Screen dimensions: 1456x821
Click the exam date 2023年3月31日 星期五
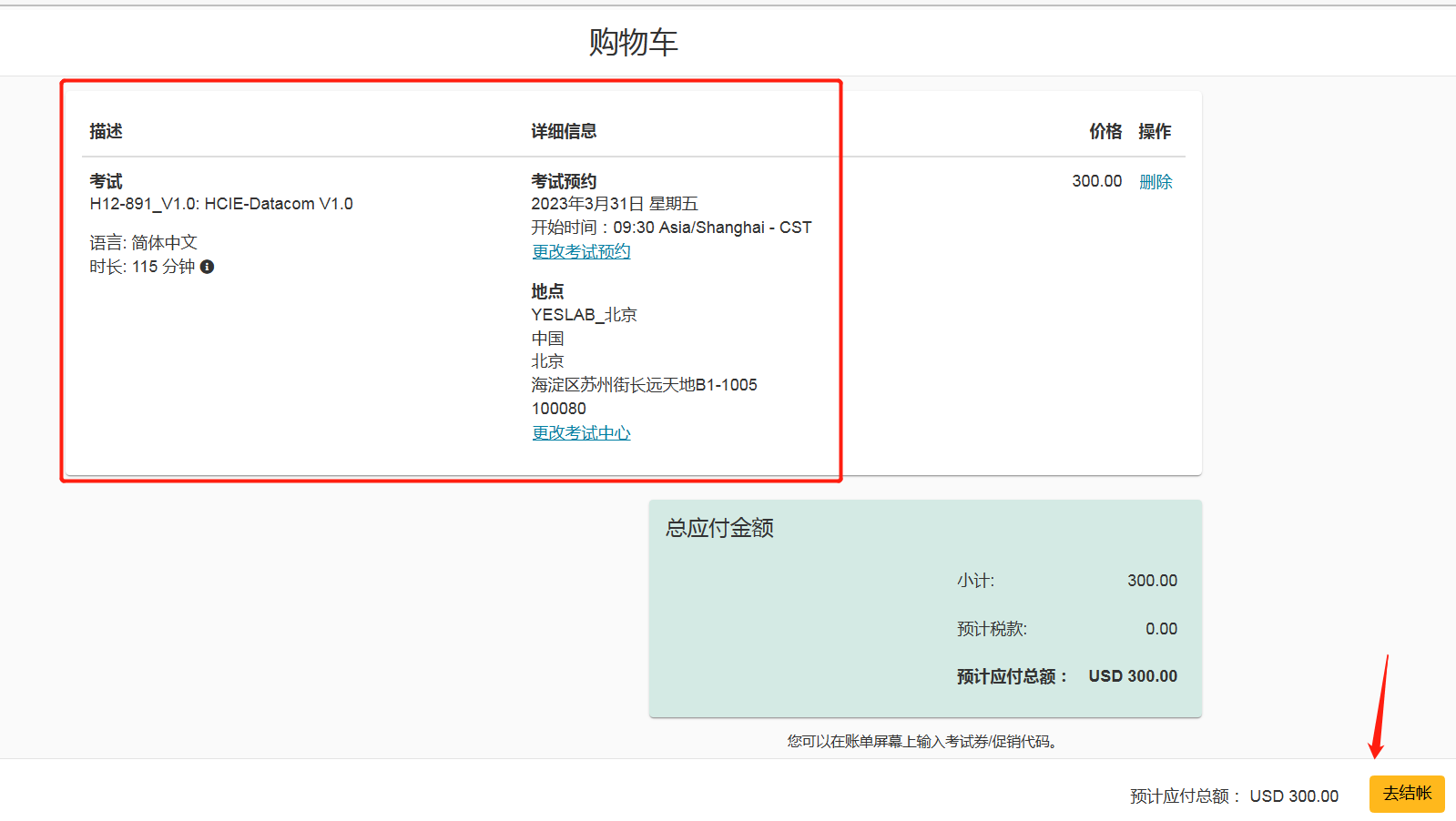pos(615,204)
